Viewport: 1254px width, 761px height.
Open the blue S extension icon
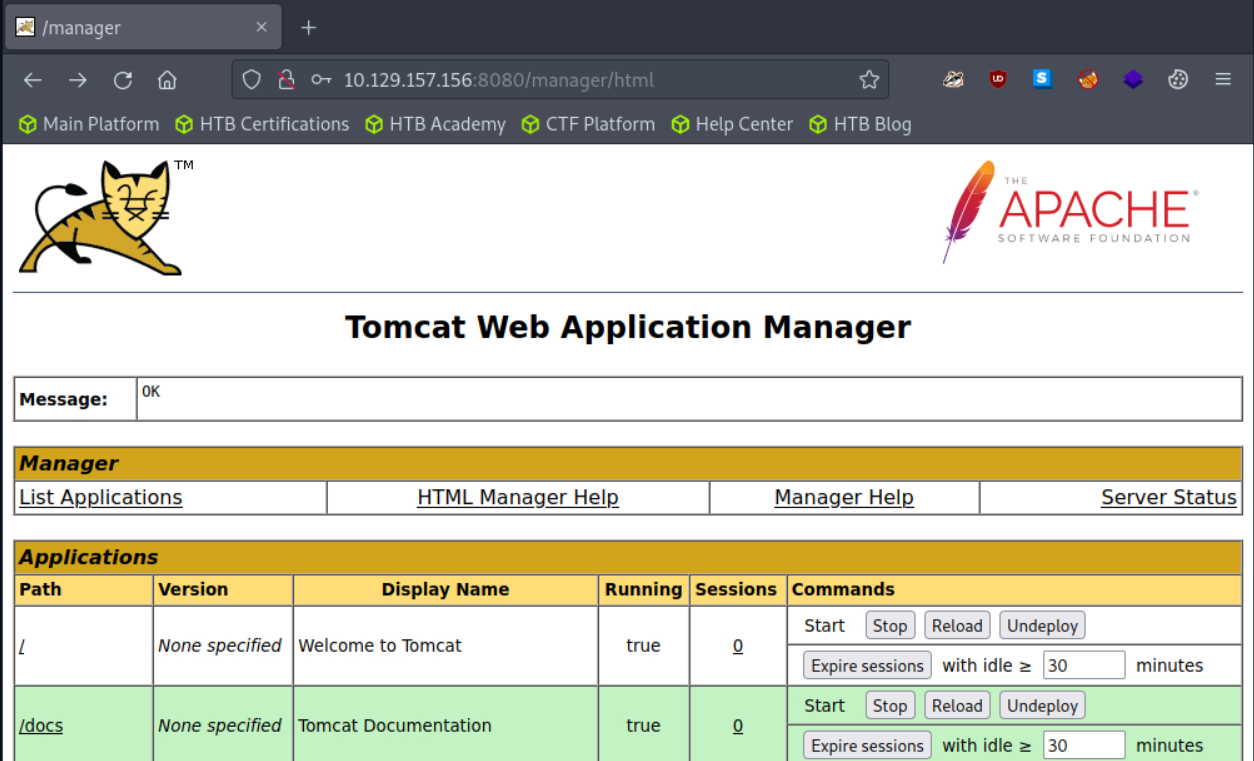click(x=1042, y=79)
